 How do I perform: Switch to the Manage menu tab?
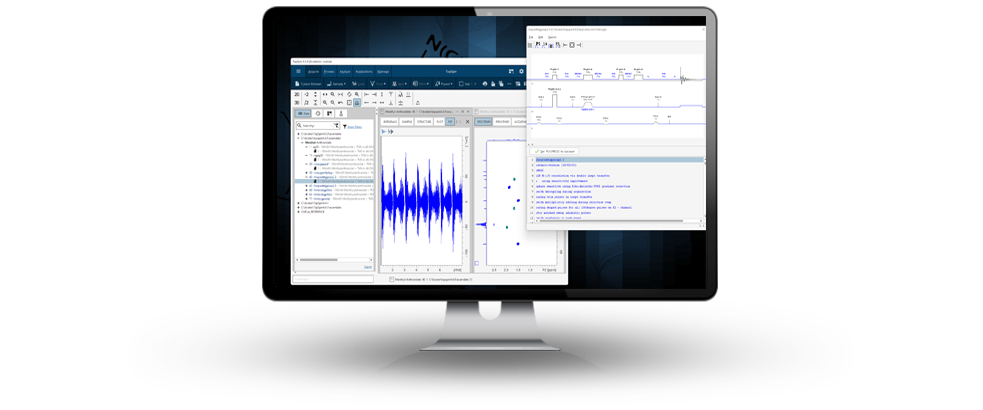(383, 72)
